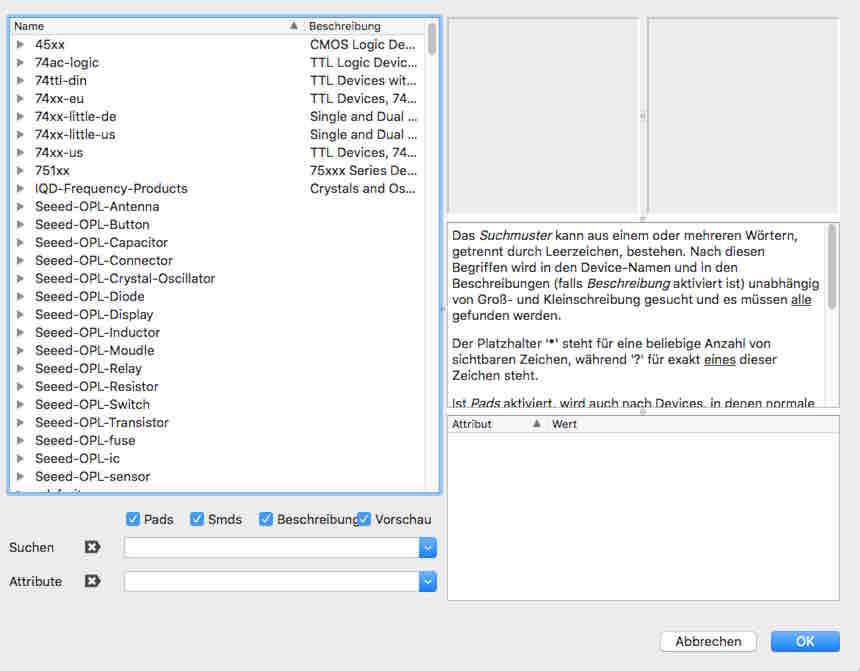
Task: Expand the Seeed-OPL-sensor library
Action: pos(20,477)
